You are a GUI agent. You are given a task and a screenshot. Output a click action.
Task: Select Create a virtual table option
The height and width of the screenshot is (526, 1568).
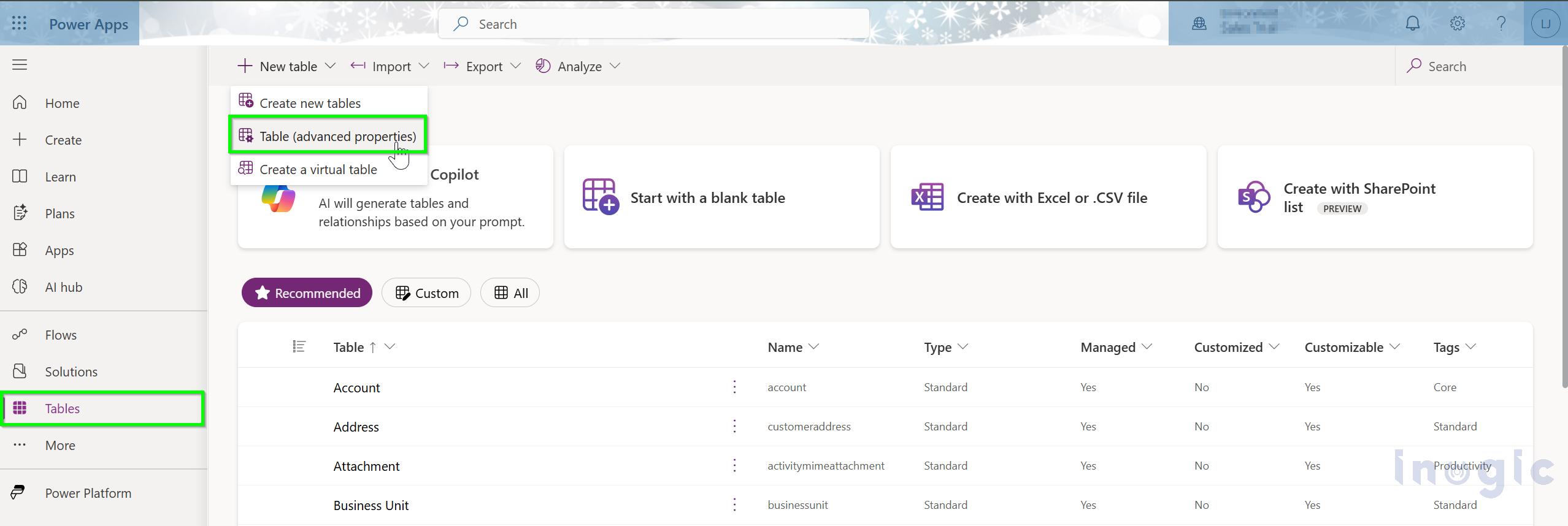click(329, 169)
